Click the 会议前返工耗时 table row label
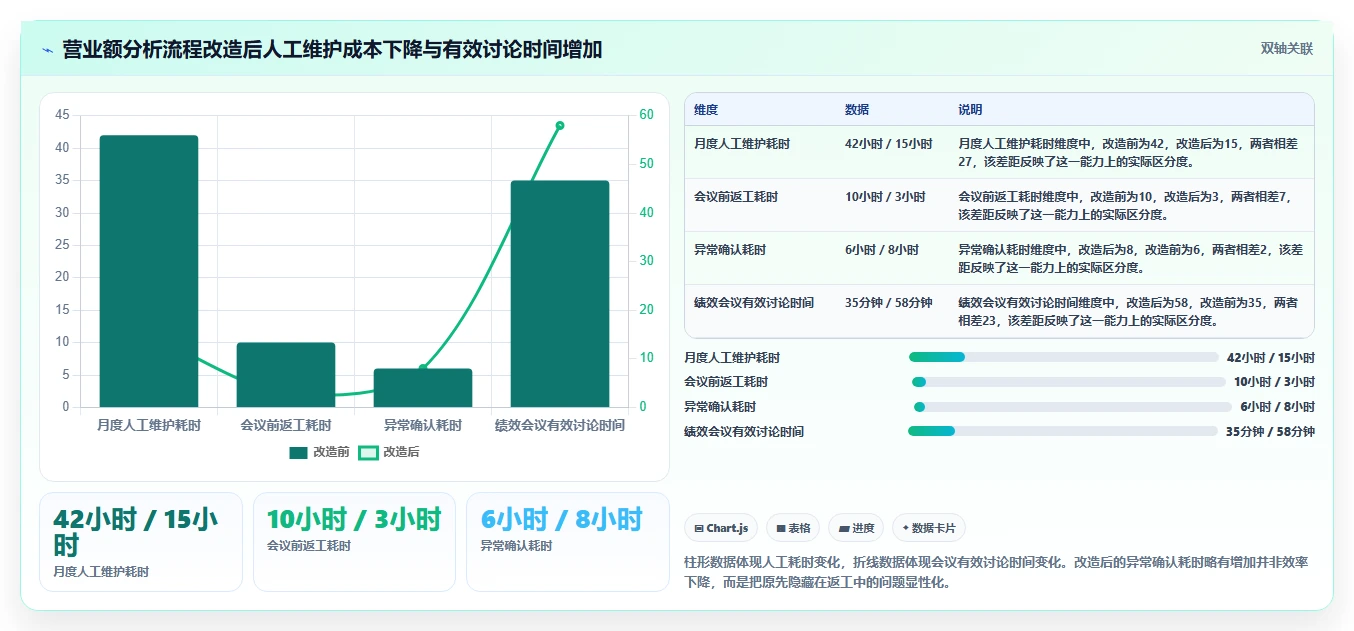1354x631 pixels. click(x=736, y=197)
